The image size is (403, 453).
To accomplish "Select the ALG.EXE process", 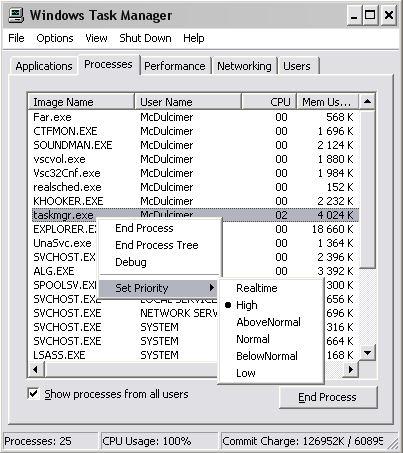I will (x=54, y=271).
